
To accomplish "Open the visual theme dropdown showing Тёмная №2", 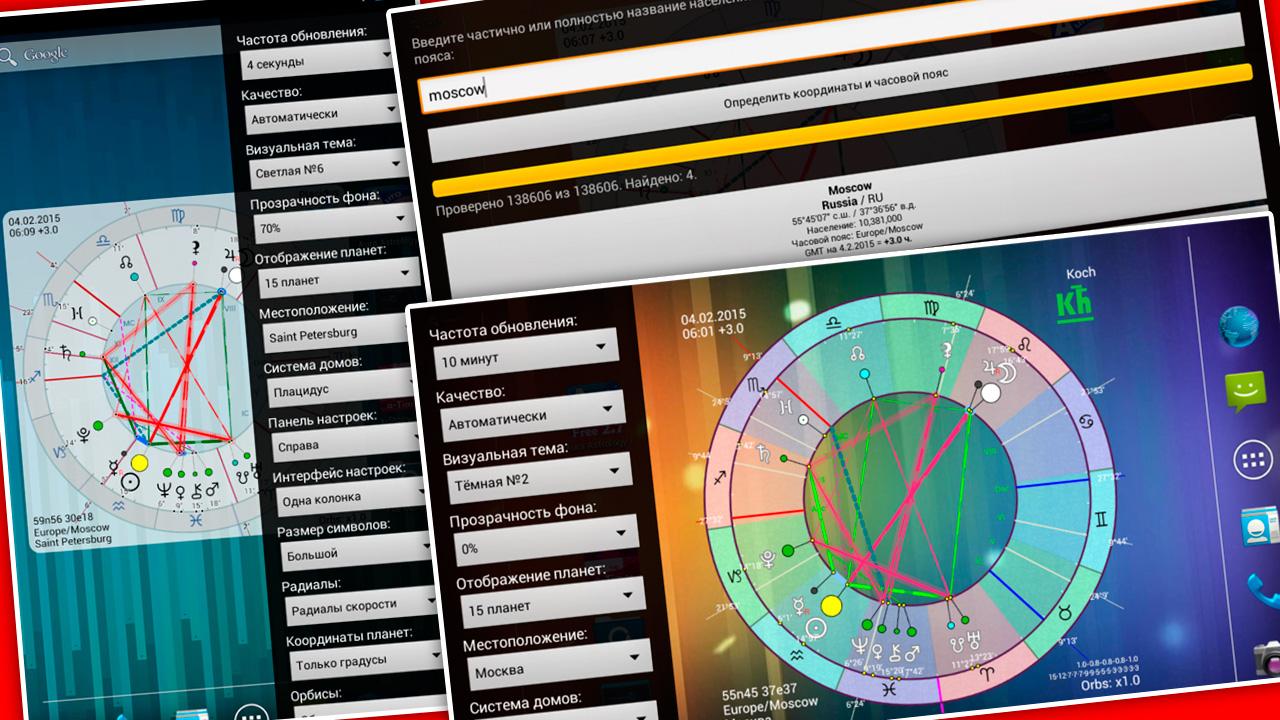I will (x=540, y=480).
